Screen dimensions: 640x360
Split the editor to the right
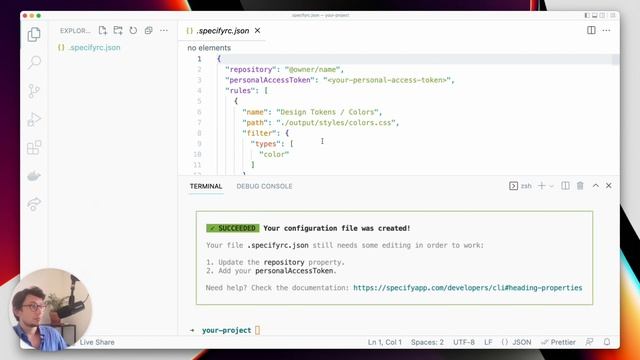pos(591,30)
